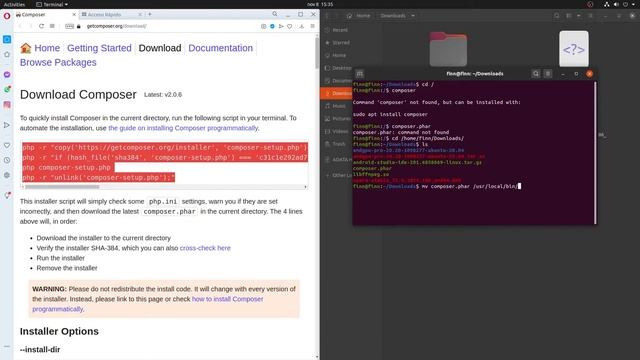The image size is (640, 360).
Task: Open the Documentation page link
Action: point(220,48)
